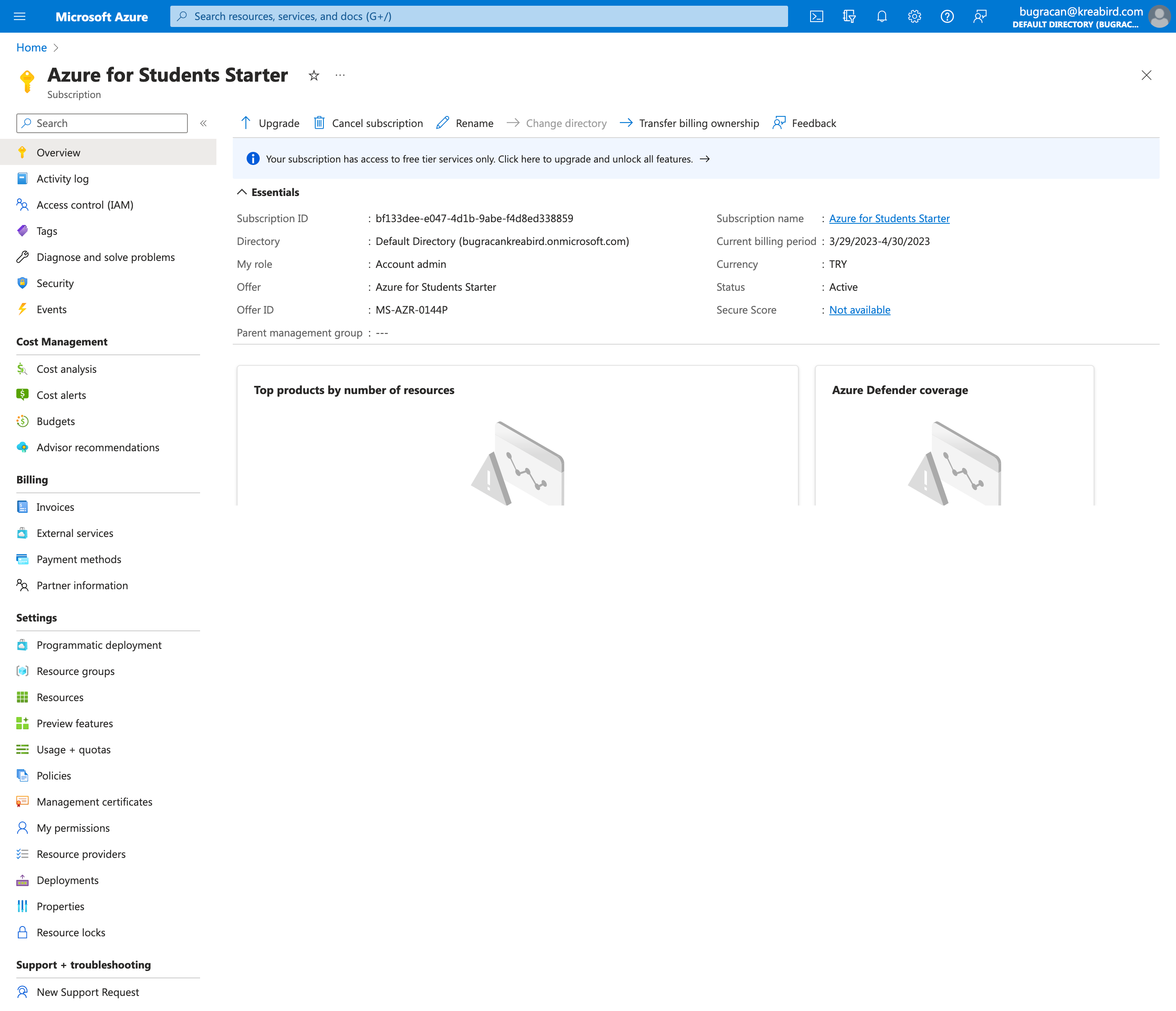Open more options ellipsis beside title

(x=340, y=75)
